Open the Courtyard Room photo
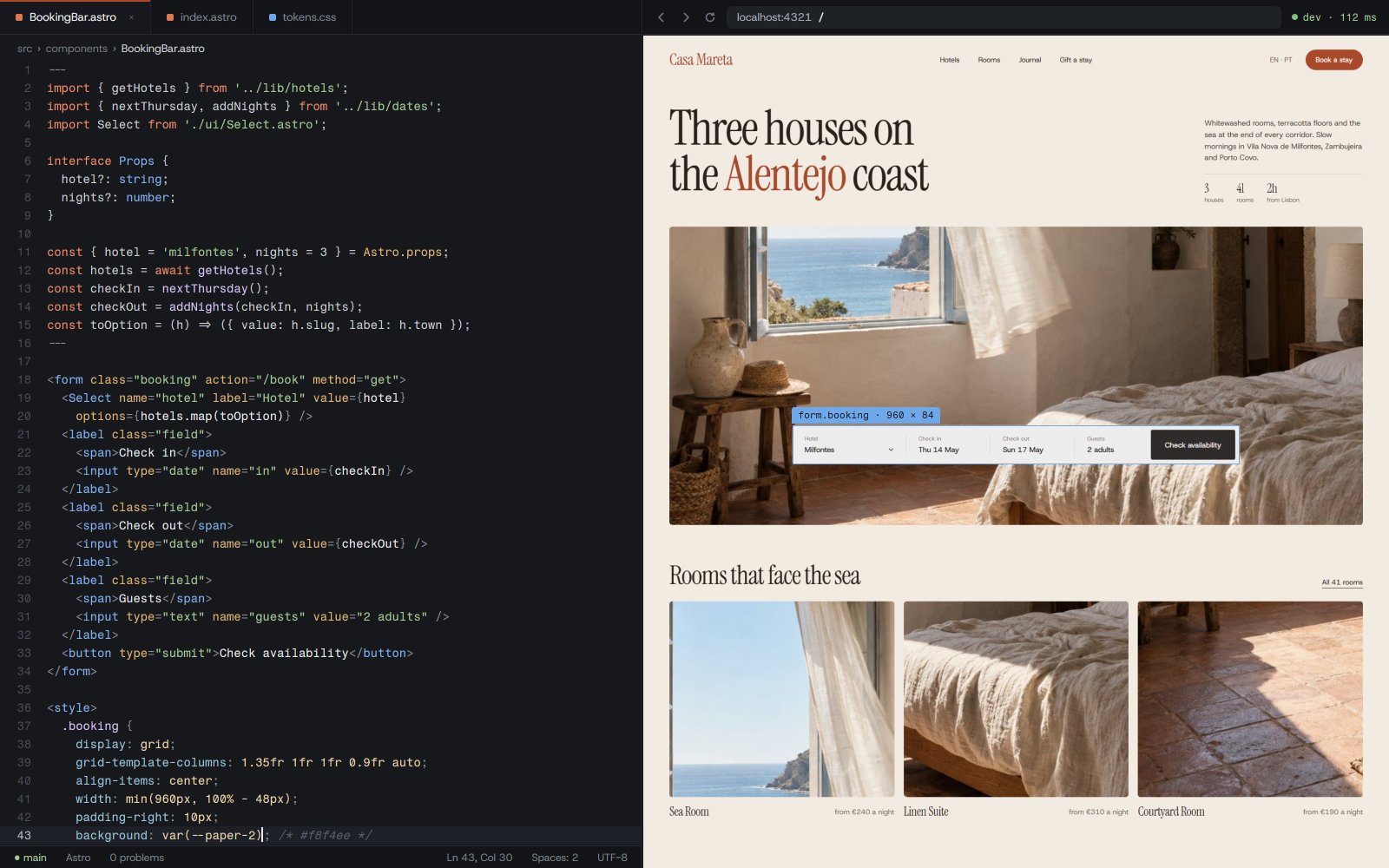Screen dimensions: 1389x868 pos(1250,699)
